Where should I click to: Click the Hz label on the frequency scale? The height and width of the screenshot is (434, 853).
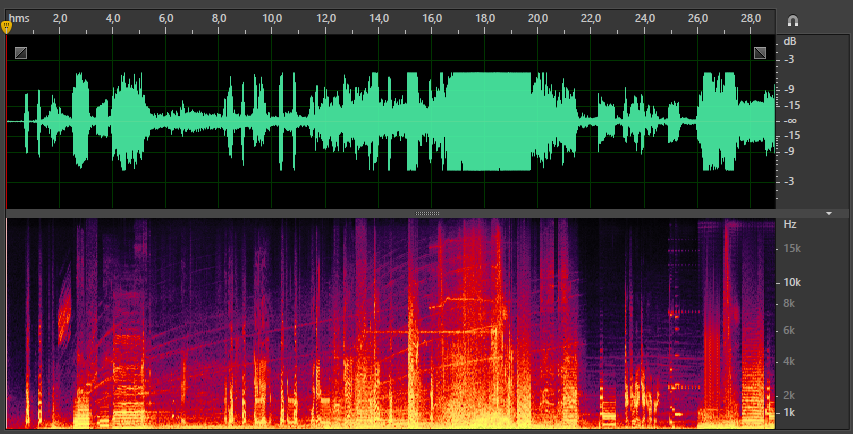pos(790,225)
